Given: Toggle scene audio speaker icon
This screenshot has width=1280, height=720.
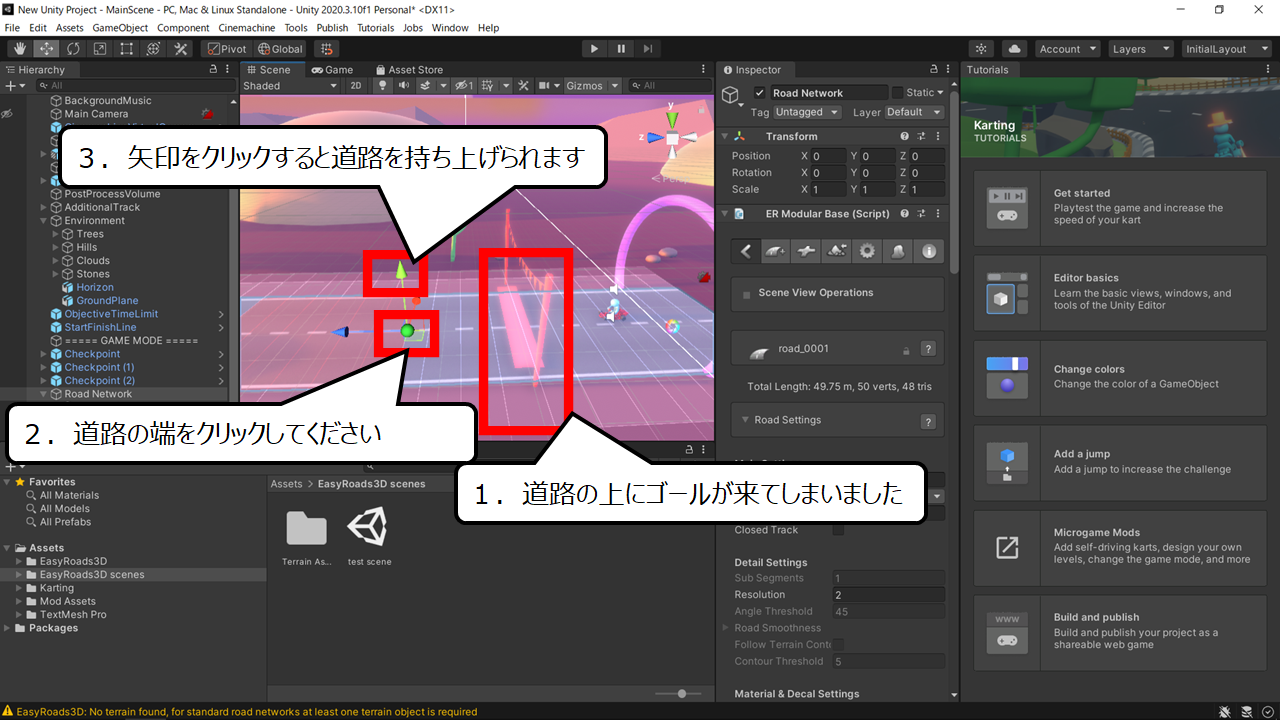Looking at the screenshot, I should coord(403,86).
